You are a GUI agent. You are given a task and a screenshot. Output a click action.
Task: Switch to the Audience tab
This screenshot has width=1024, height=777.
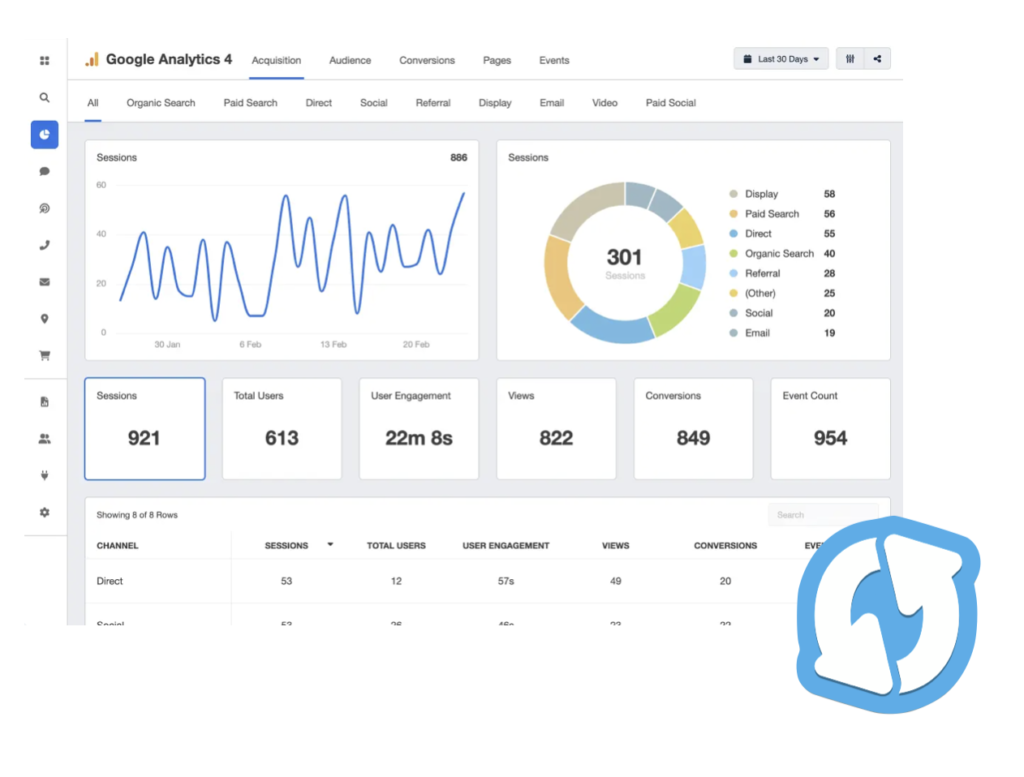click(350, 60)
